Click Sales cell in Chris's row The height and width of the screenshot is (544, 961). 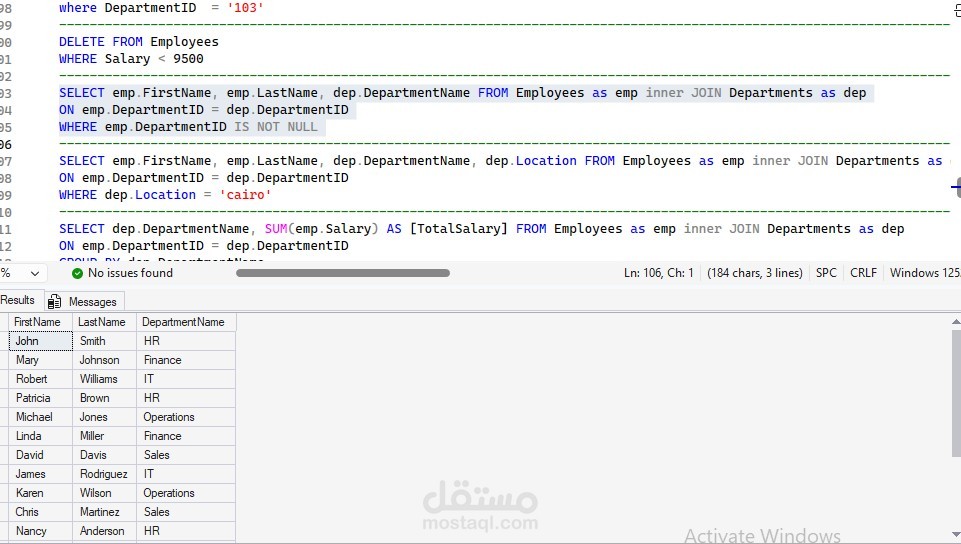tap(186, 512)
